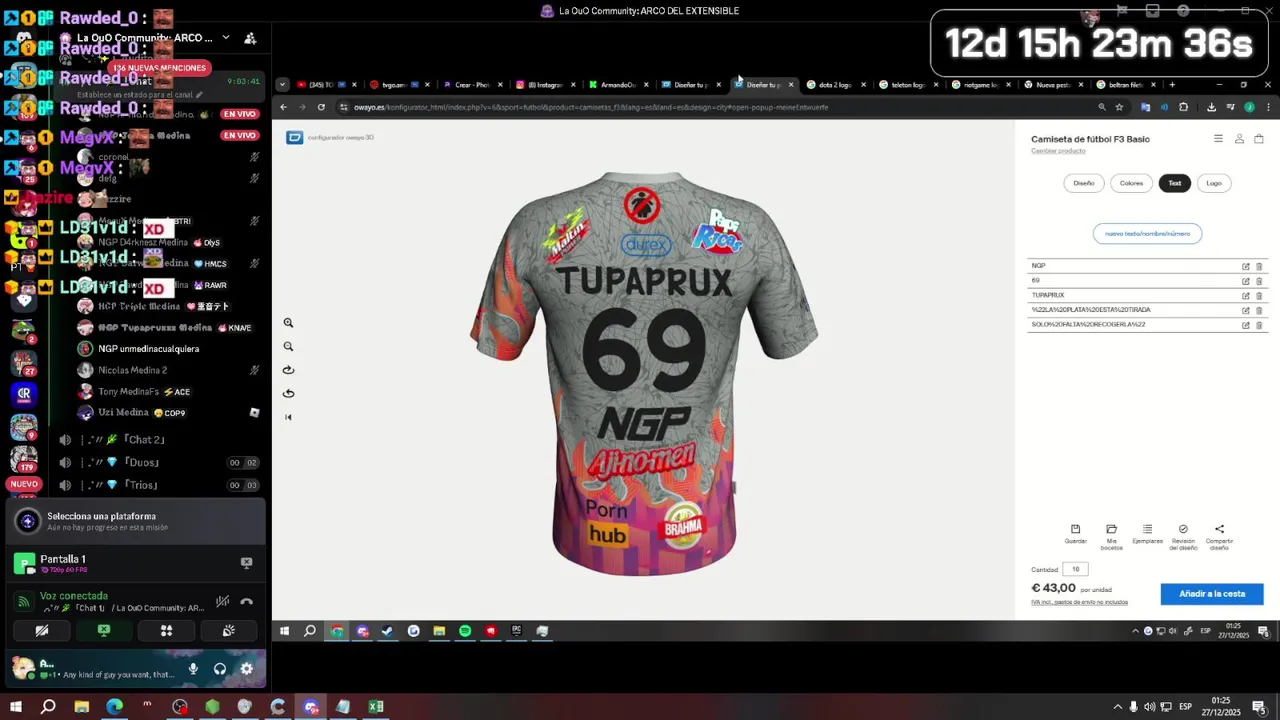This screenshot has width=1280, height=720.
Task: Open the Windows Start menu
Action: click(15, 707)
